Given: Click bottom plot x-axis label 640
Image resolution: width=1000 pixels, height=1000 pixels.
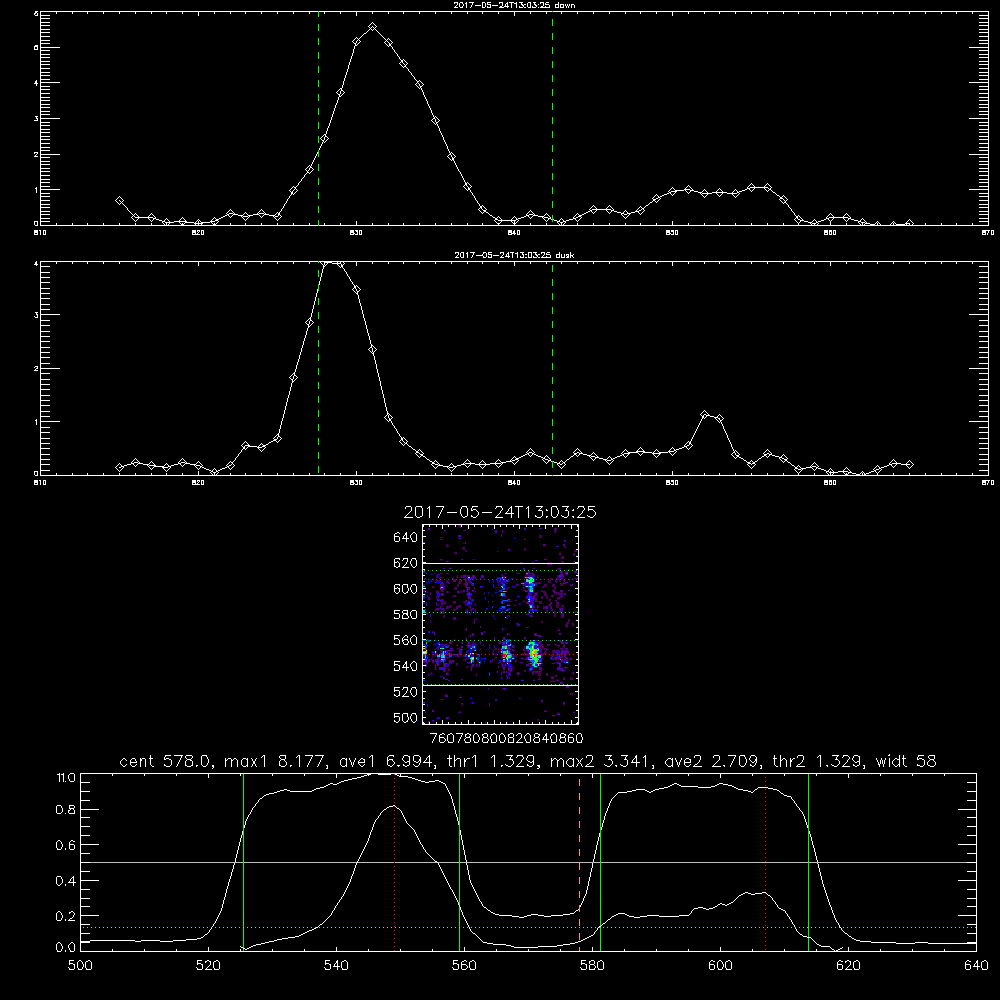Looking at the screenshot, I should tap(976, 966).
